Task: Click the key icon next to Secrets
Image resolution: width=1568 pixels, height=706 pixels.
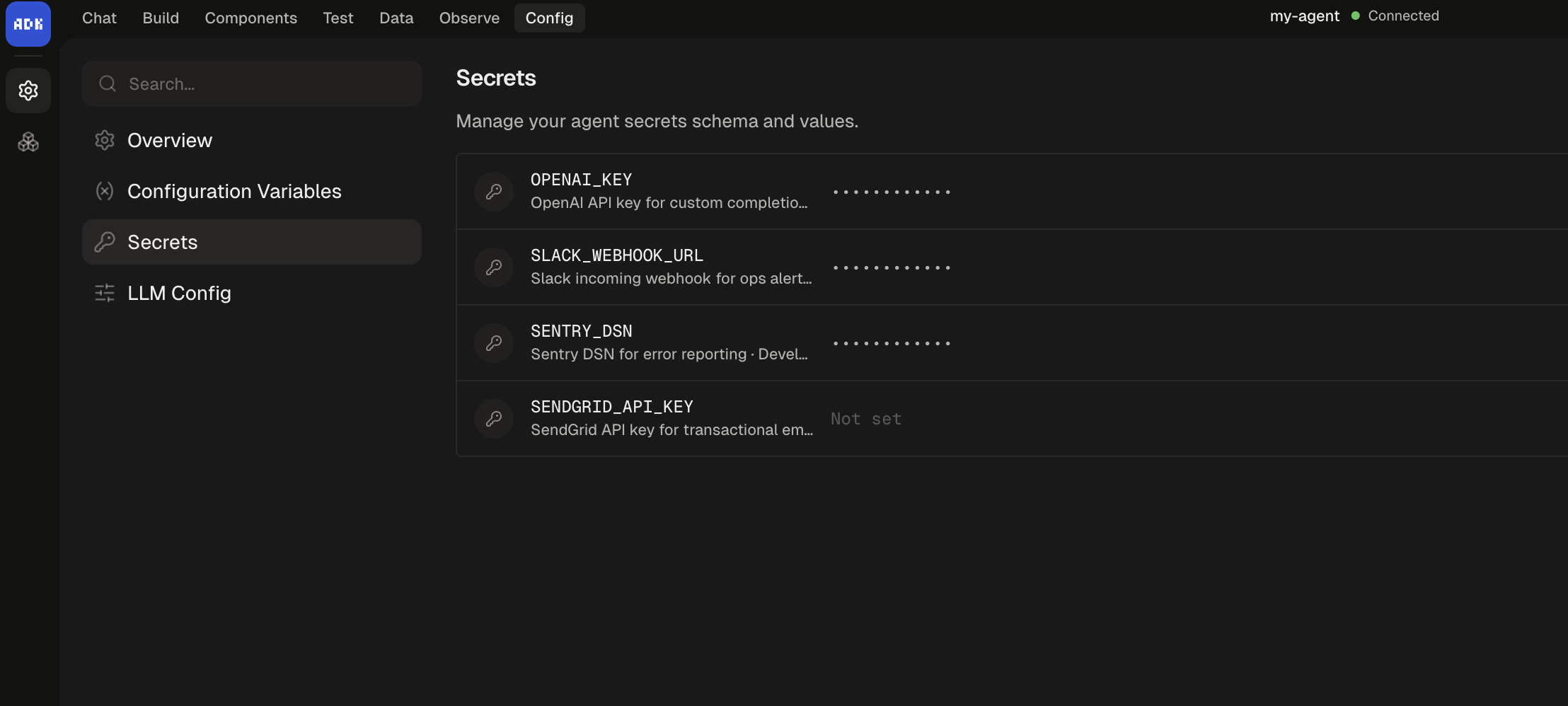Action: tap(105, 242)
